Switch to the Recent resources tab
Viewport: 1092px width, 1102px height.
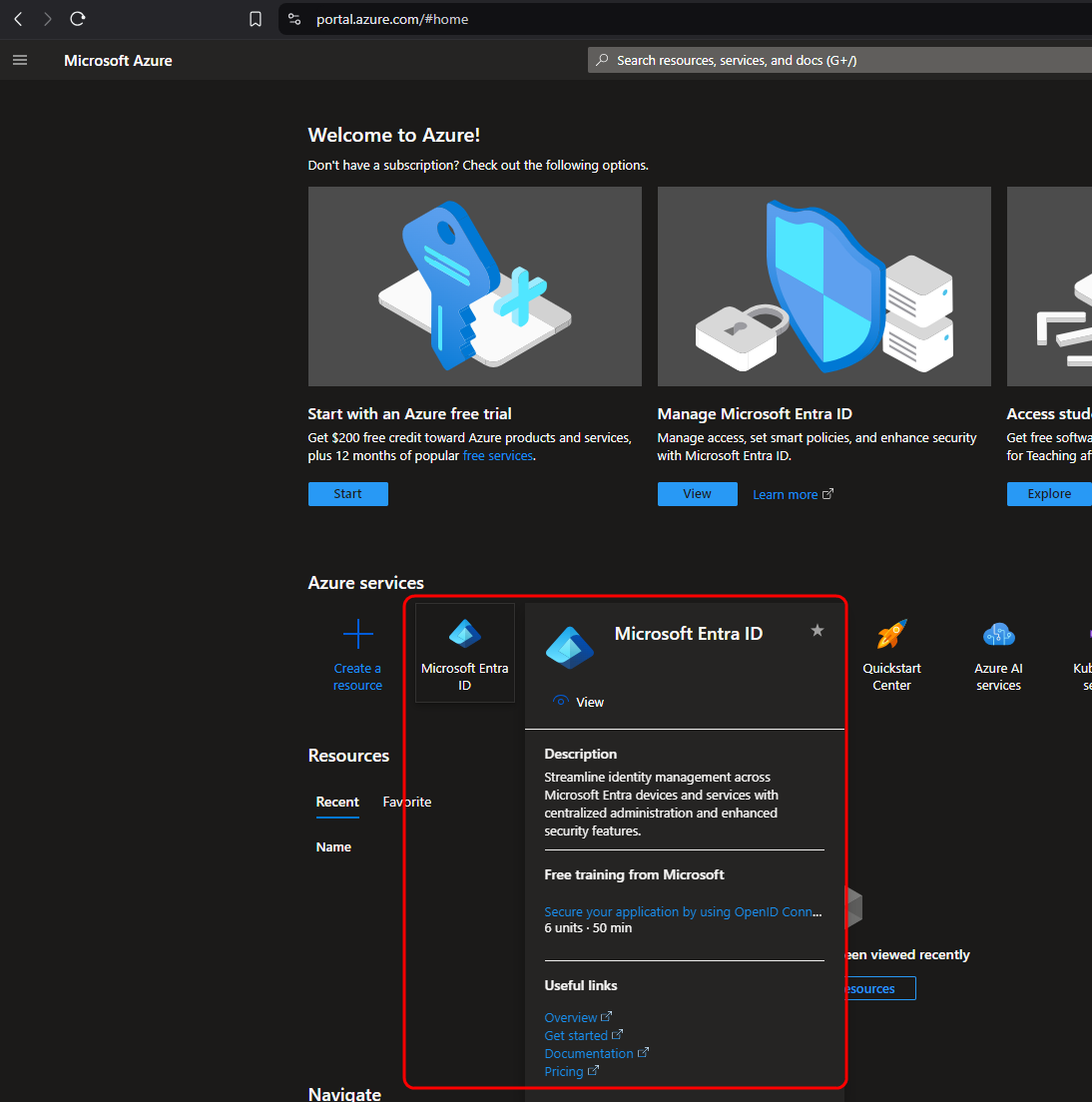[x=337, y=802]
